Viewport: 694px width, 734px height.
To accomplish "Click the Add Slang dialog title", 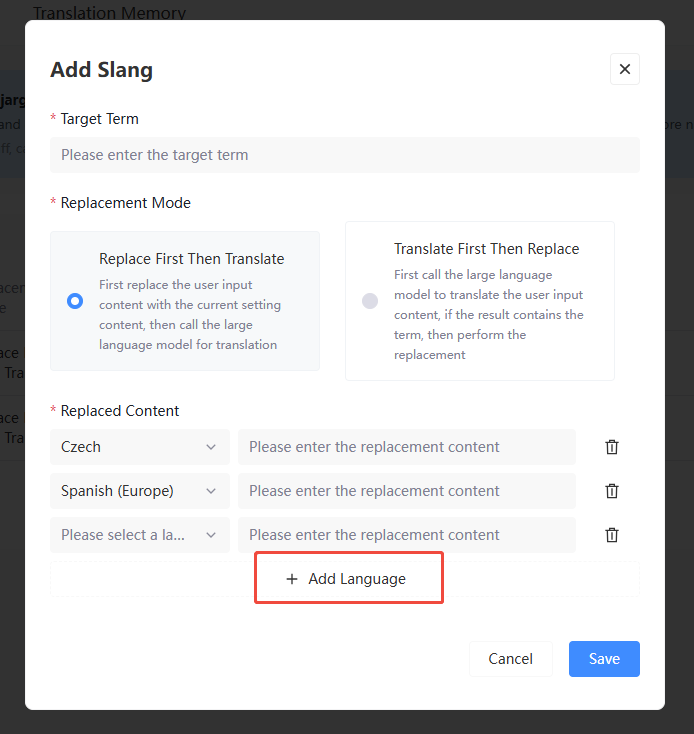I will [102, 70].
